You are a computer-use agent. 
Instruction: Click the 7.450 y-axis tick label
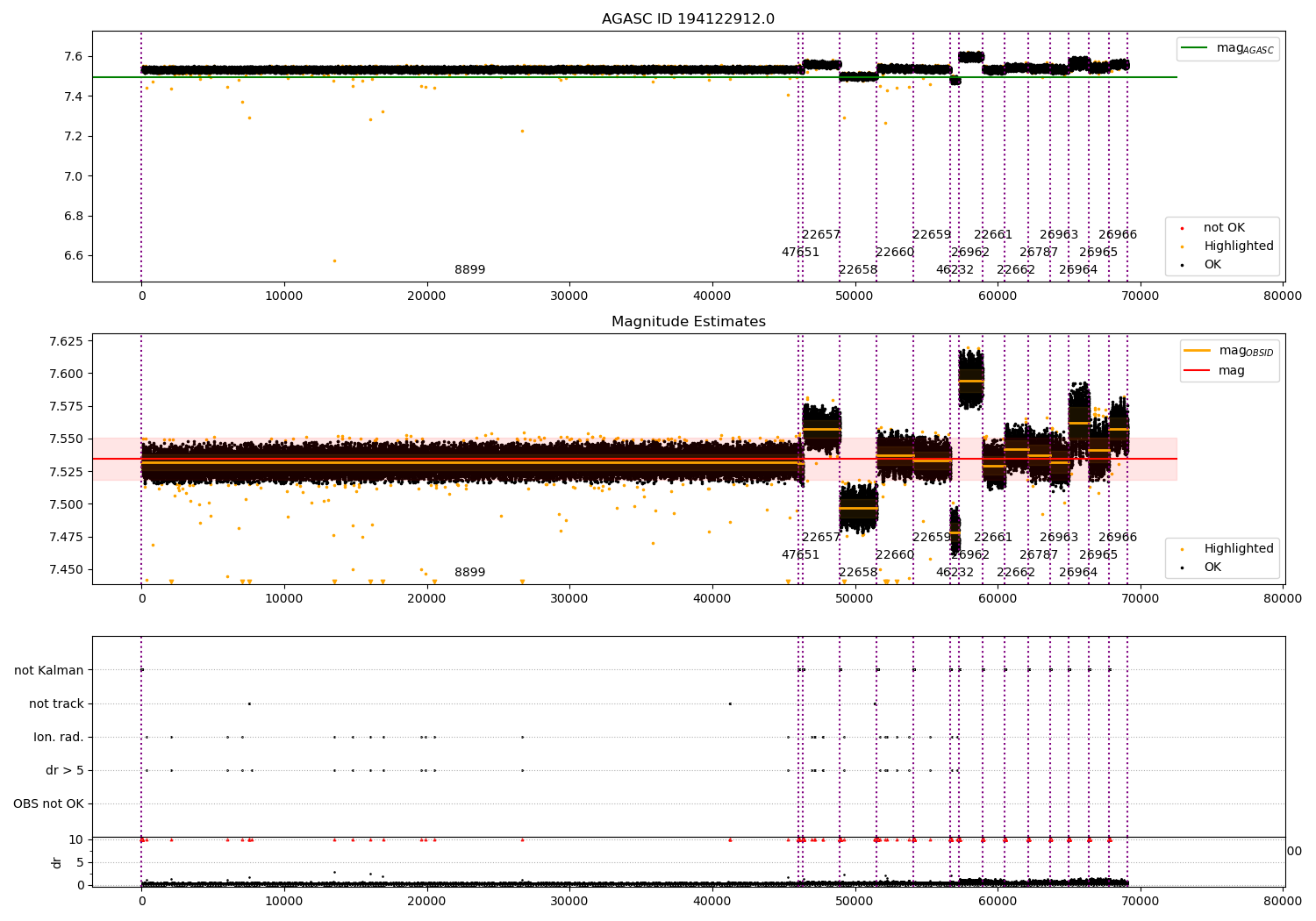pos(68,569)
